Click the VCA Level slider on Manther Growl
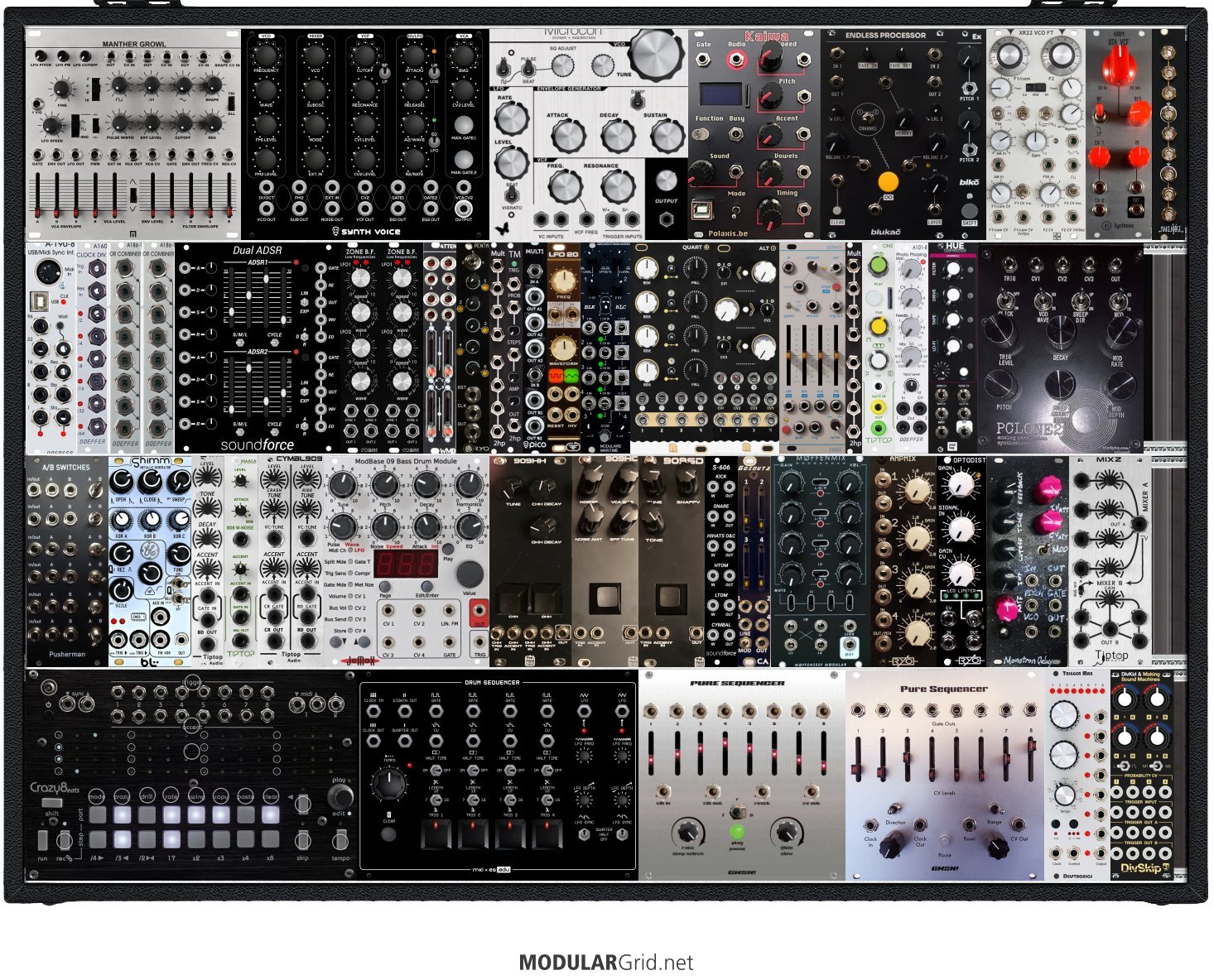 point(115,195)
